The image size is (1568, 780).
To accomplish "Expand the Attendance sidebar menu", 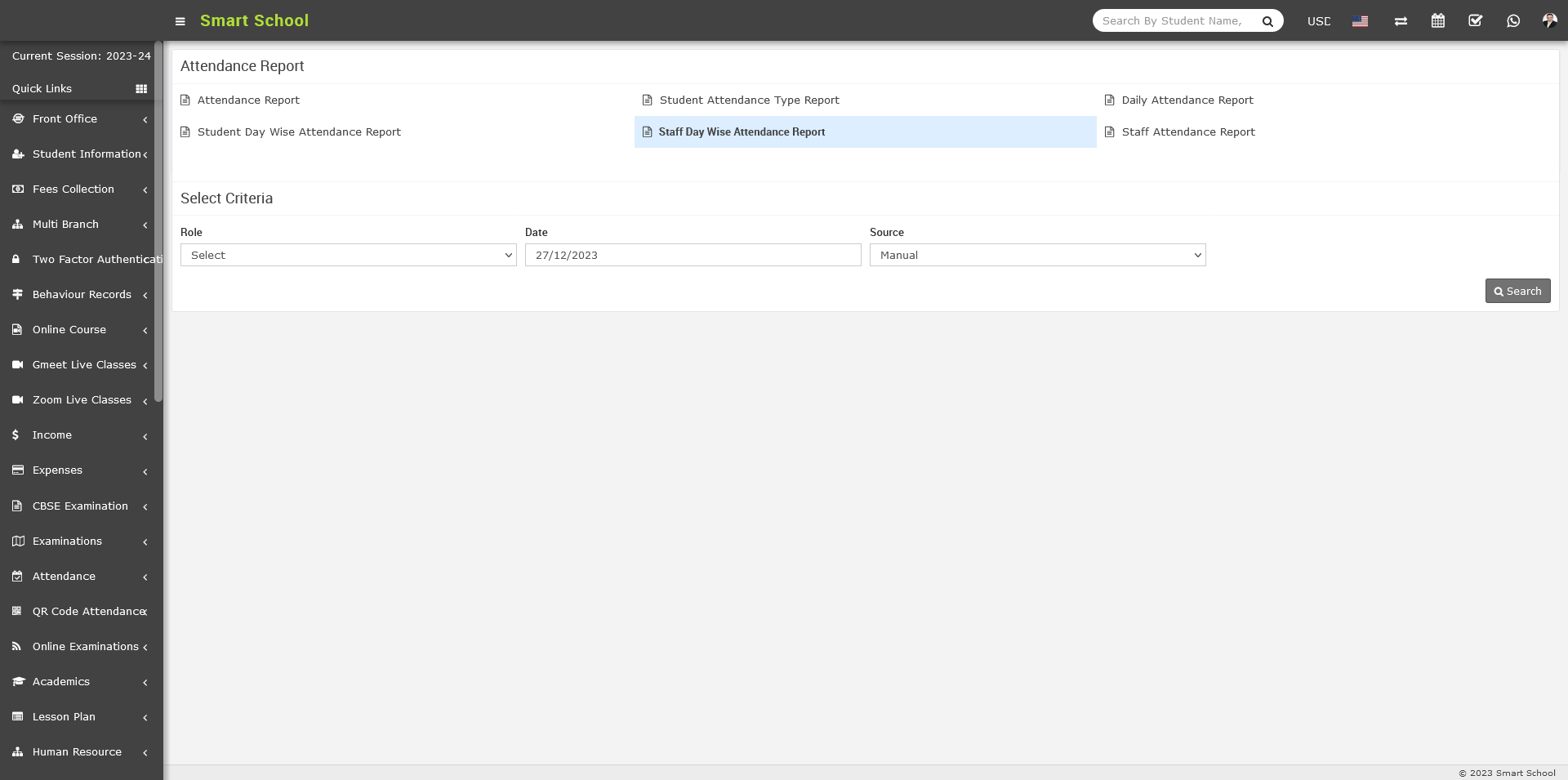I will (x=64, y=577).
